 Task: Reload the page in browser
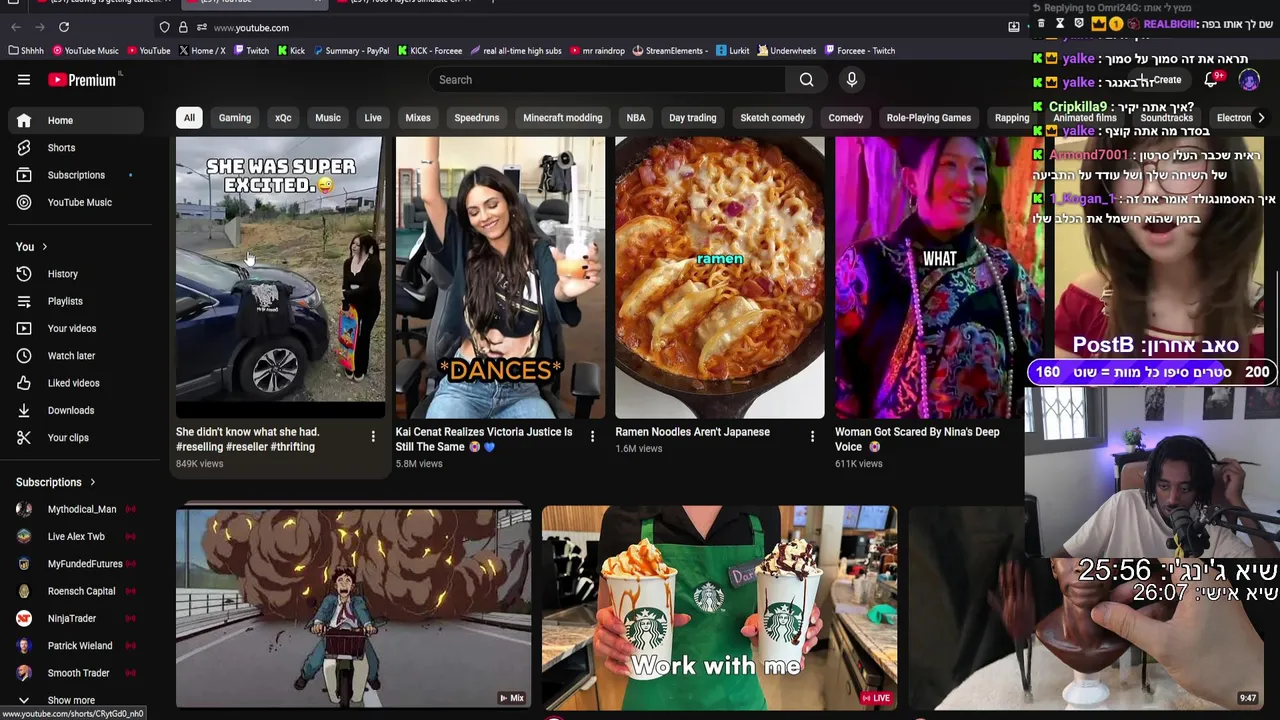coord(64,27)
